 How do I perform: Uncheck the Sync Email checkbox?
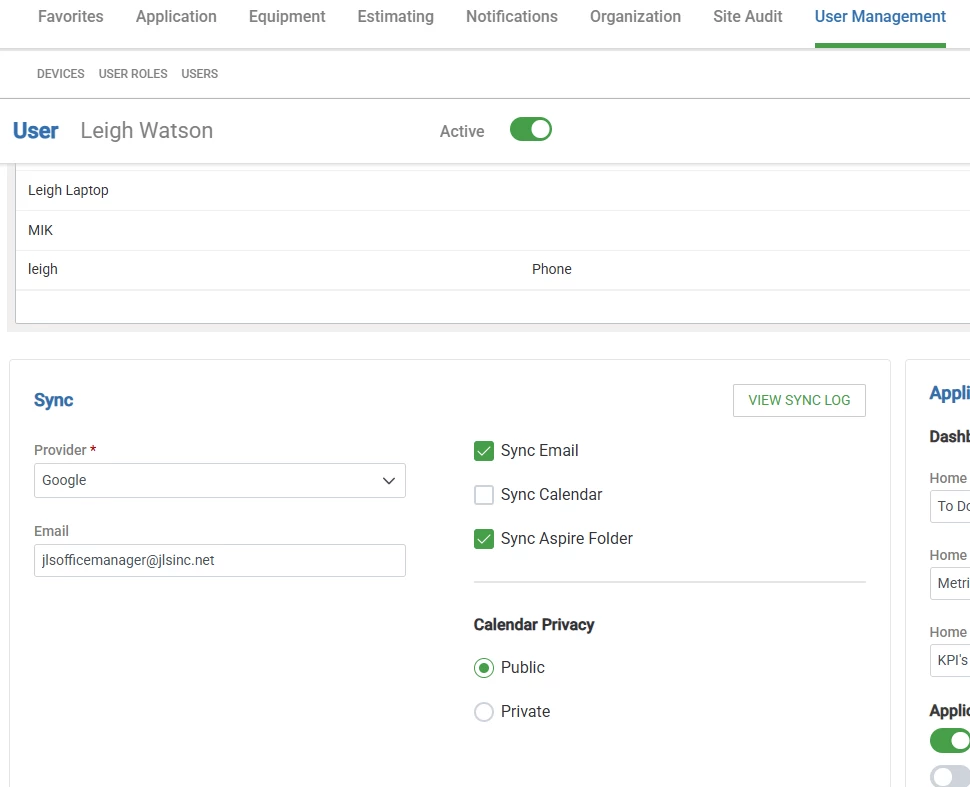pyautogui.click(x=484, y=451)
